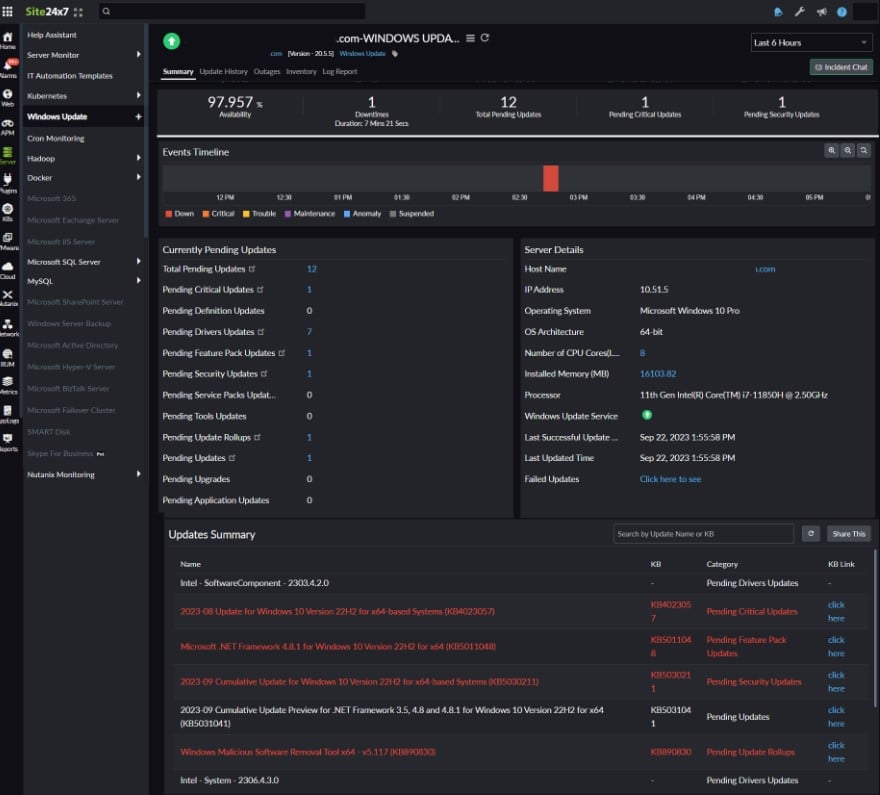Open the megaphone announcements icon

(822, 12)
